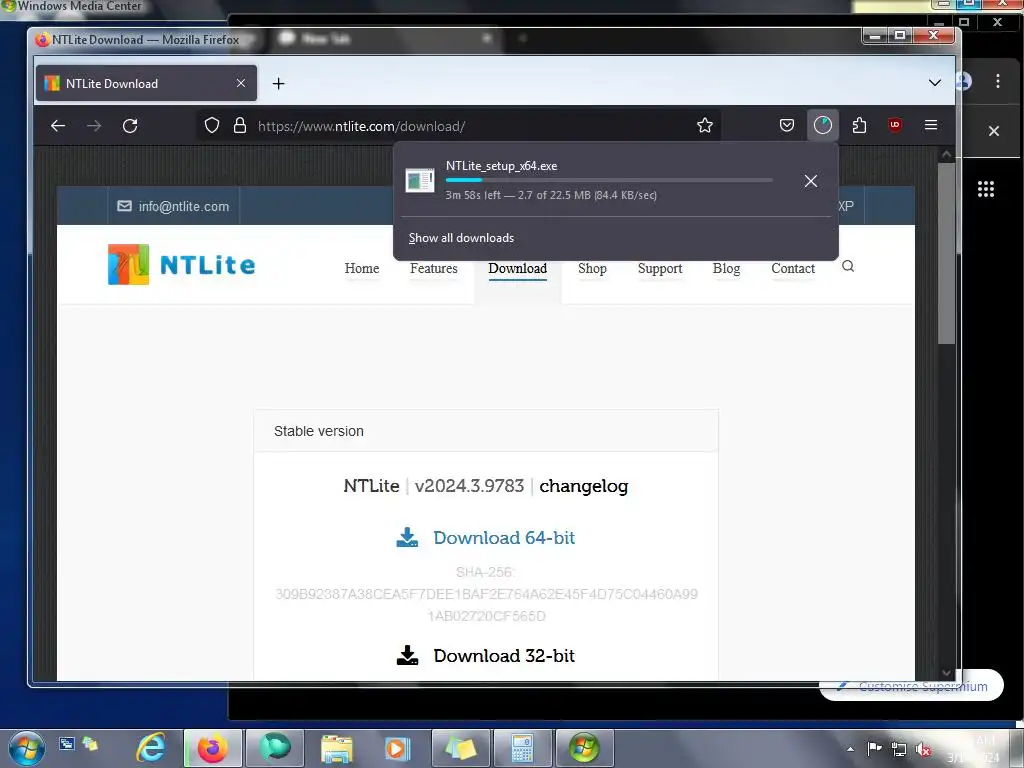This screenshot has width=1024, height=768.
Task: Open the tracking protection shield icon
Action: (212, 125)
